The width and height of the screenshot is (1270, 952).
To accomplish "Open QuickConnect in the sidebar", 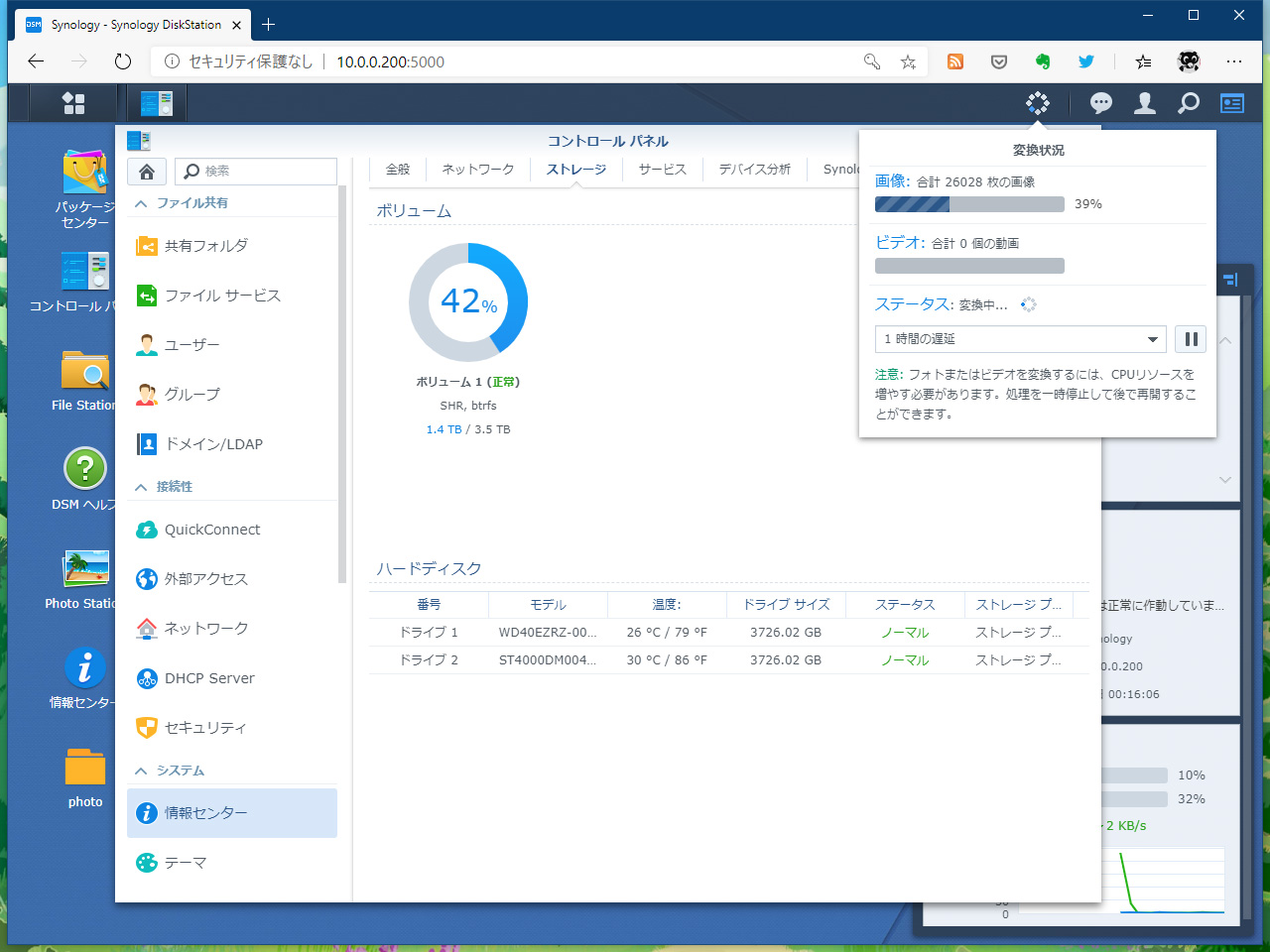I will point(232,530).
